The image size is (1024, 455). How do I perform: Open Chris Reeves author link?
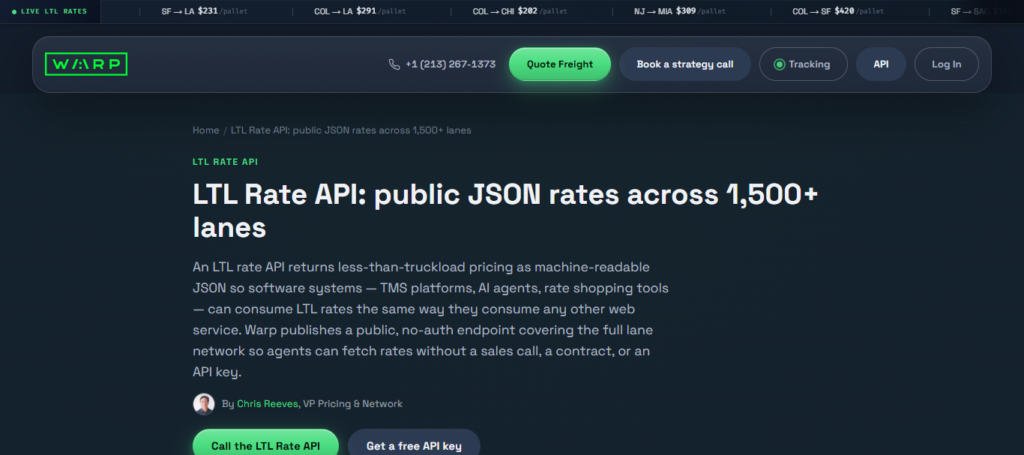point(268,404)
